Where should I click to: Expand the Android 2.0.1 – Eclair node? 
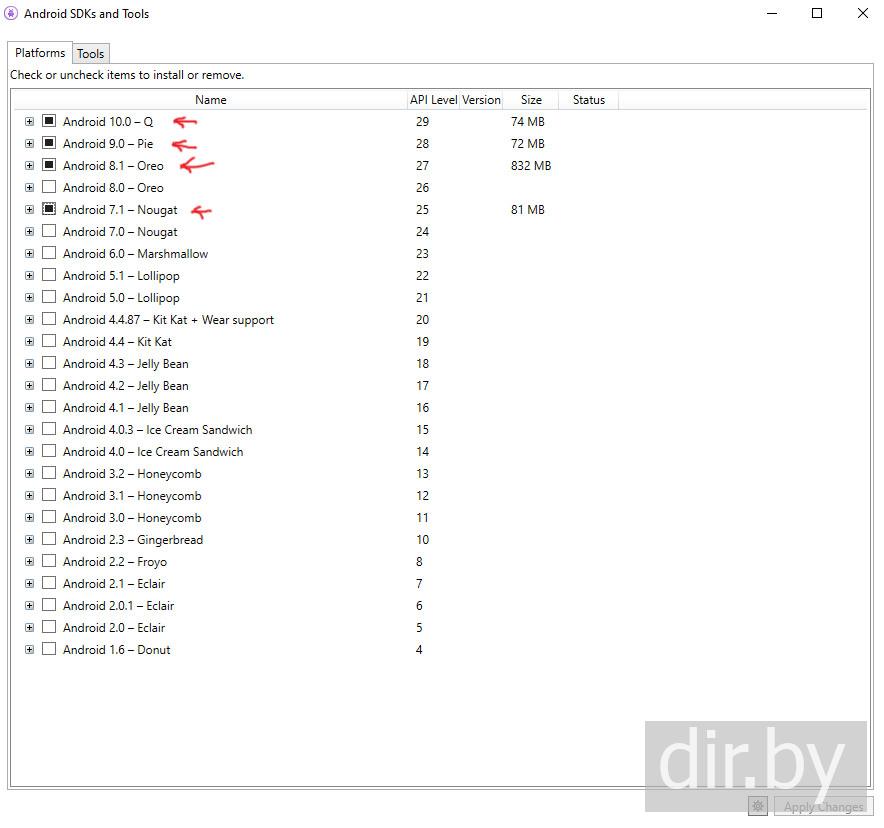29,605
